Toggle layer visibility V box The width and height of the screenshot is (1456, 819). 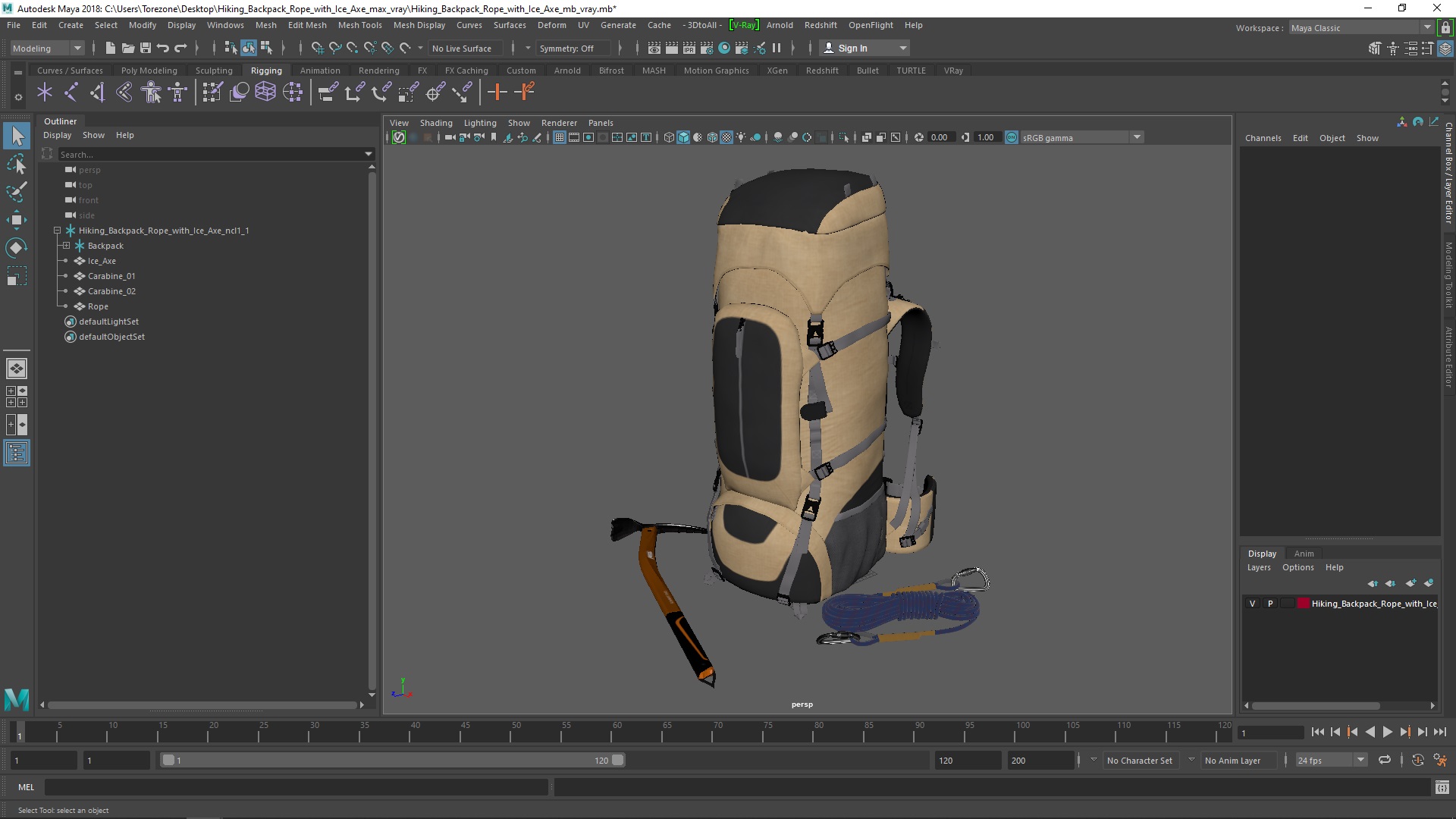click(x=1252, y=604)
